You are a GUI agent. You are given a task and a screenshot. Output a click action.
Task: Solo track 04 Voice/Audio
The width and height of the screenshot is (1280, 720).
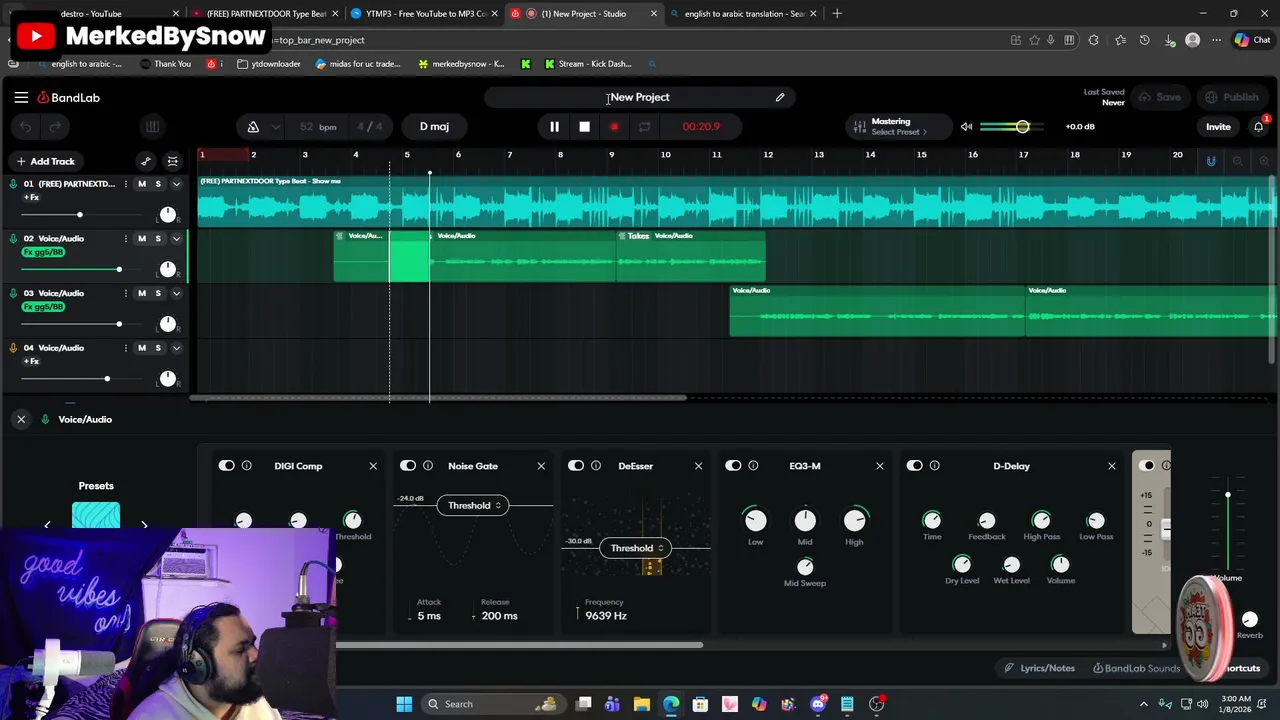[157, 348]
